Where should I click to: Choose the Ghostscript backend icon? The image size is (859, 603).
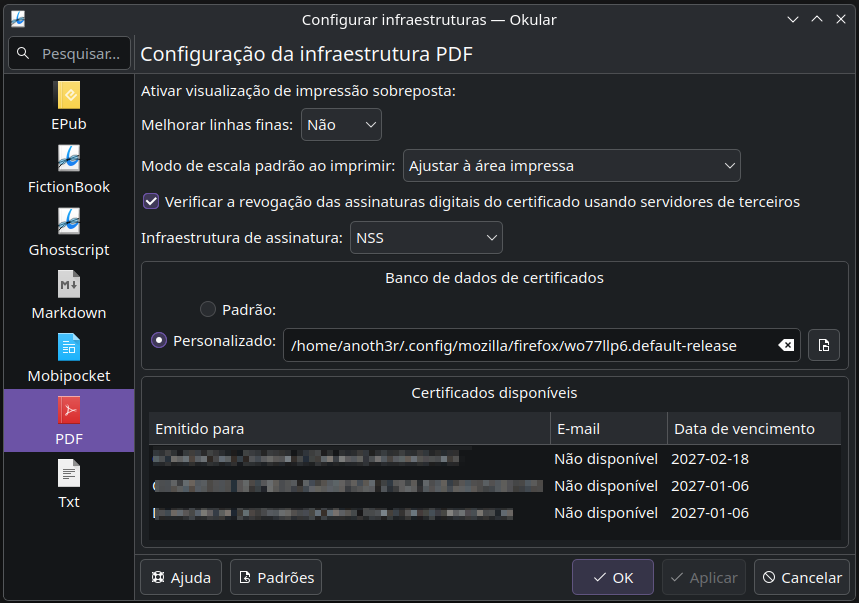coord(68,221)
